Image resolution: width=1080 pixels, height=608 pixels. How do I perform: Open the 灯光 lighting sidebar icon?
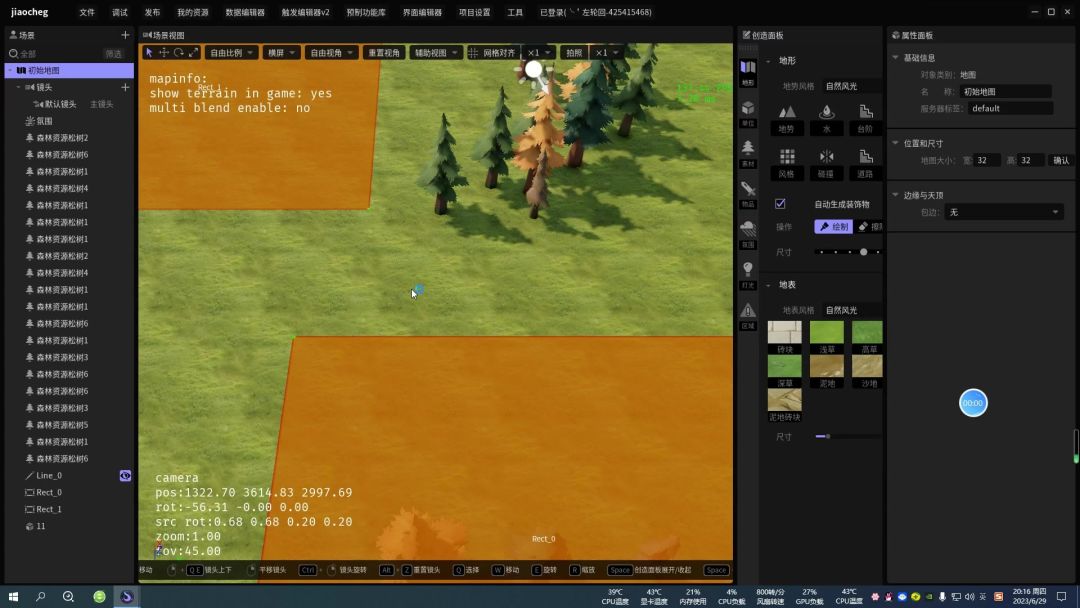(748, 274)
